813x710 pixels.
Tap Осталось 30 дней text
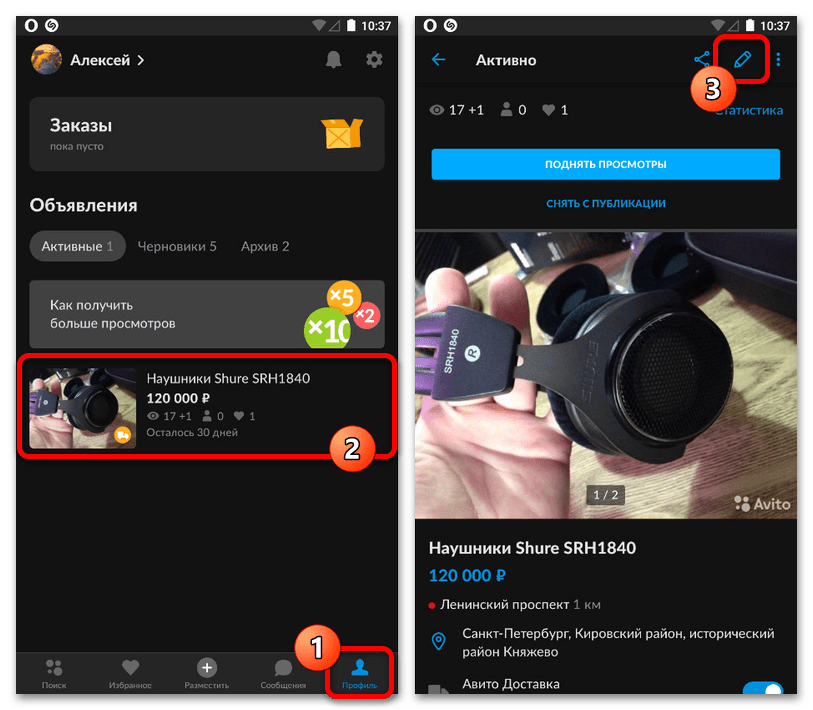click(192, 433)
